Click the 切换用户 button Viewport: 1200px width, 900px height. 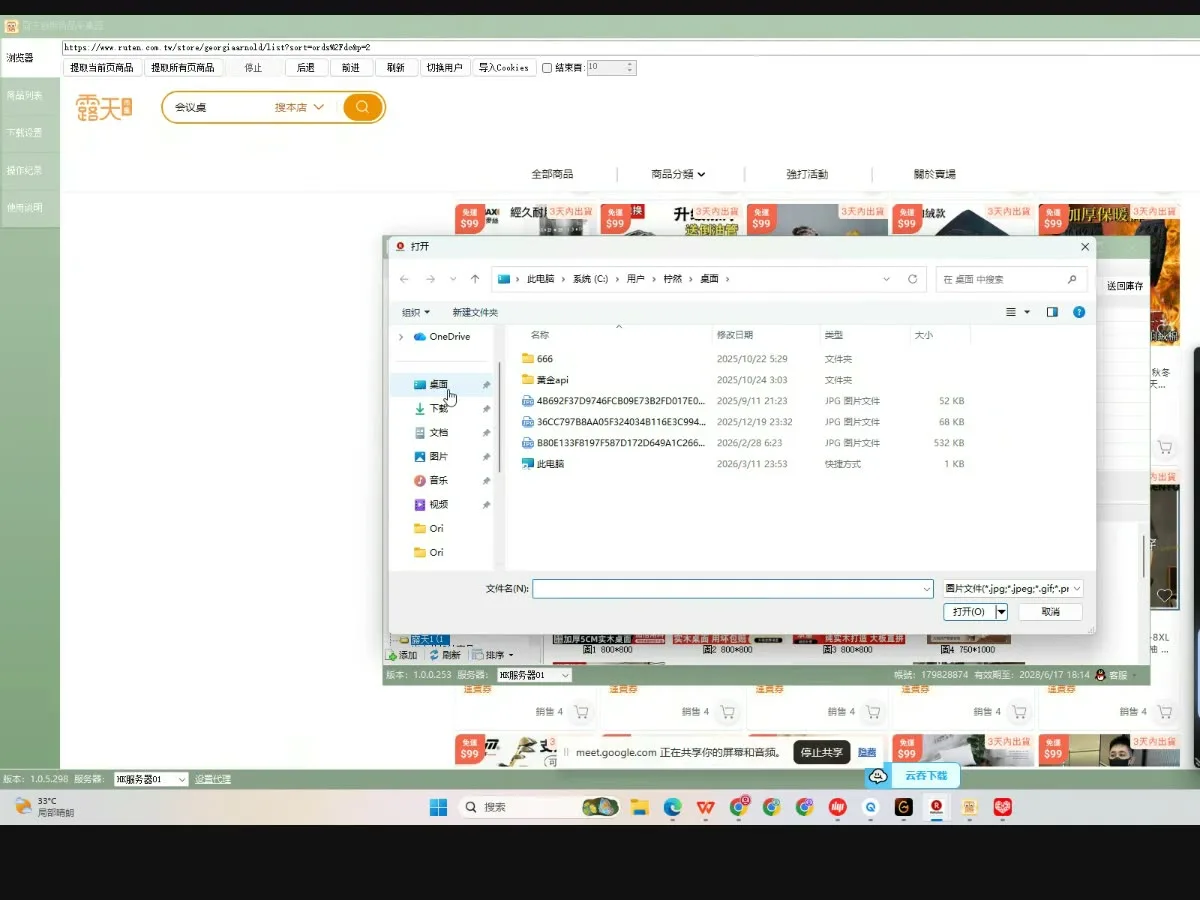click(444, 68)
